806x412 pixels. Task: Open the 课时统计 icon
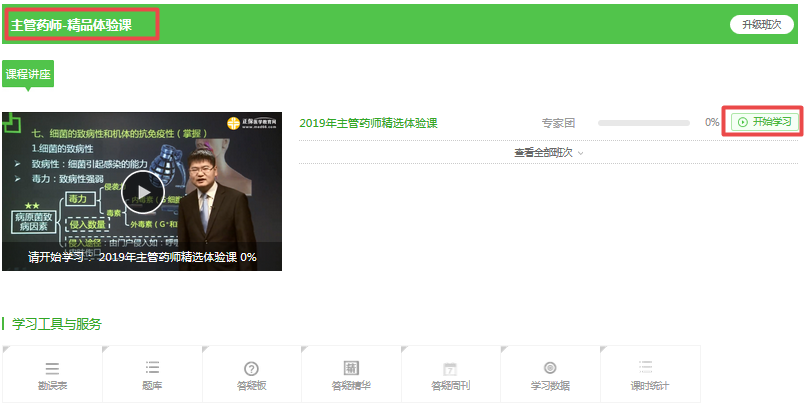[646, 368]
